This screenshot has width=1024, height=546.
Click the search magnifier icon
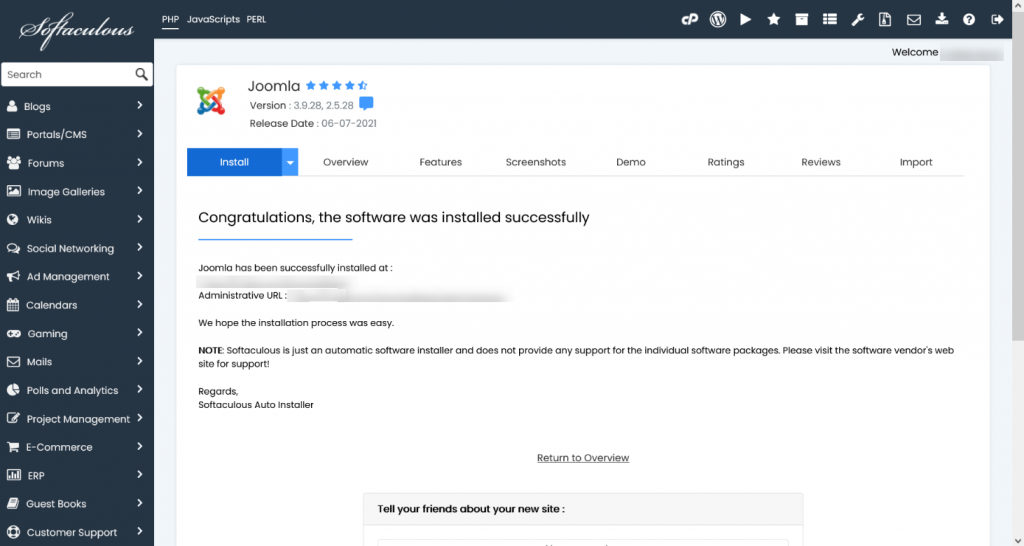(141, 74)
